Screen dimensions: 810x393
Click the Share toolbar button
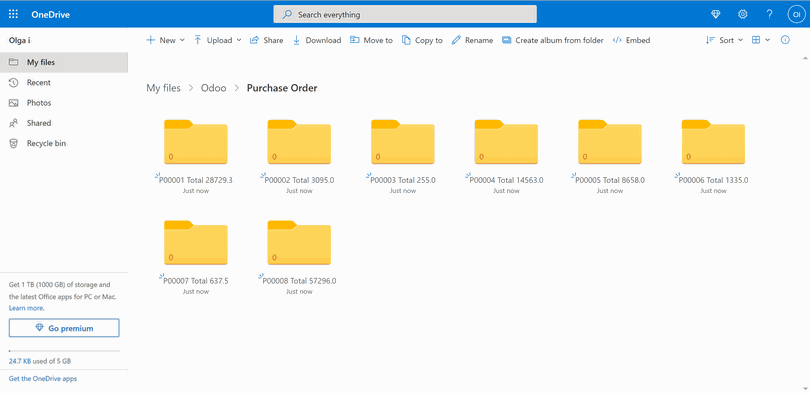(267, 40)
